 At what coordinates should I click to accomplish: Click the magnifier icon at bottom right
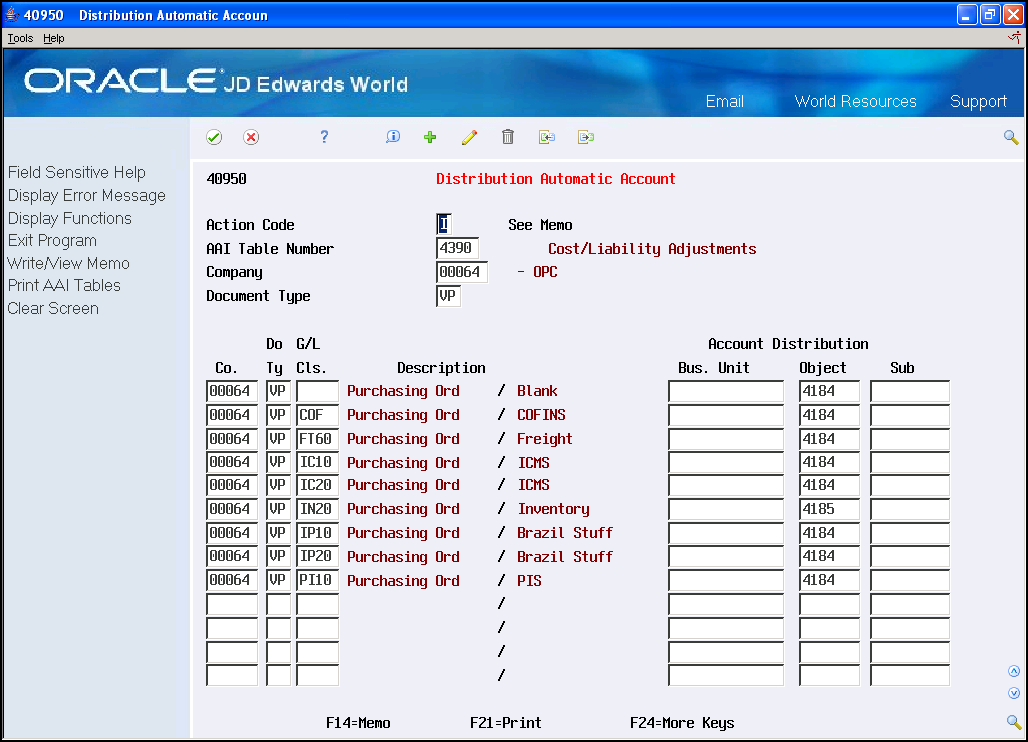(x=1014, y=722)
